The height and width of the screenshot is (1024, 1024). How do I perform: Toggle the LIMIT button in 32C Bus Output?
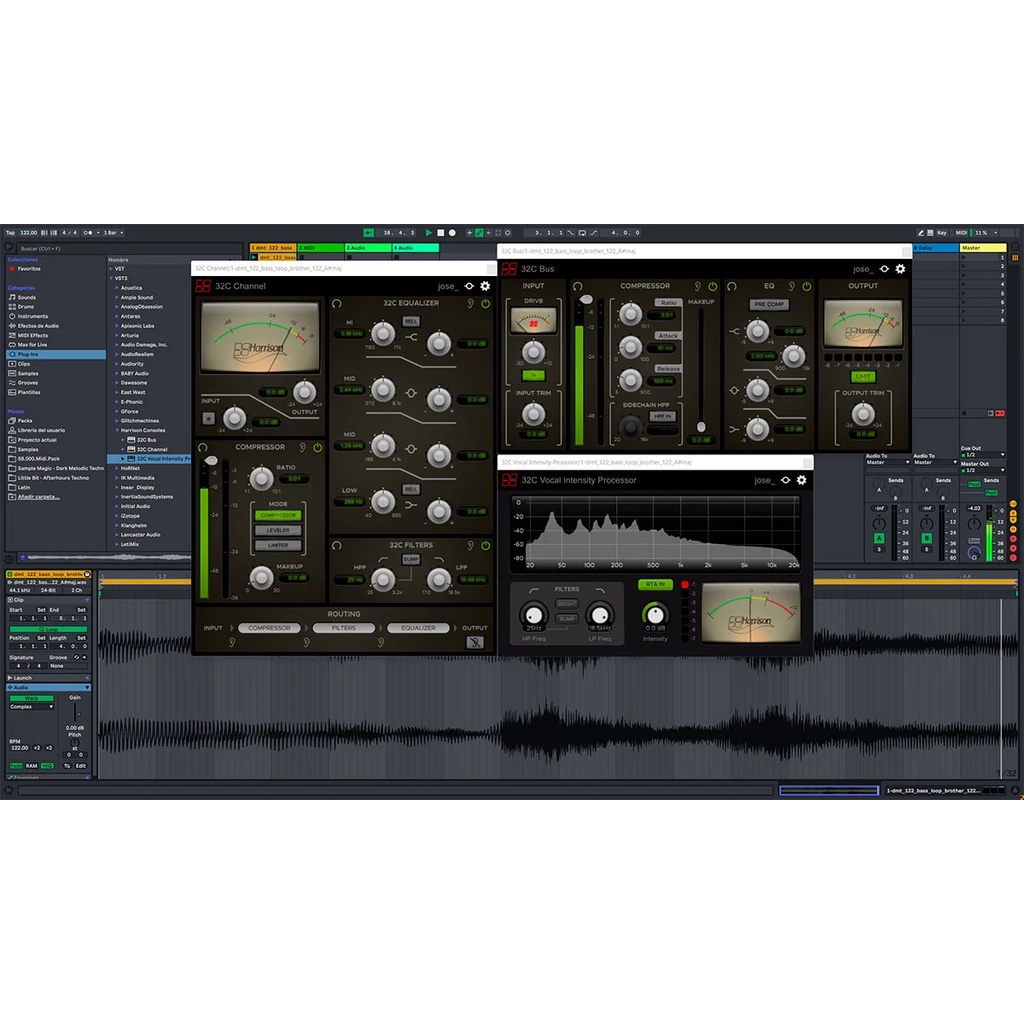click(x=863, y=377)
